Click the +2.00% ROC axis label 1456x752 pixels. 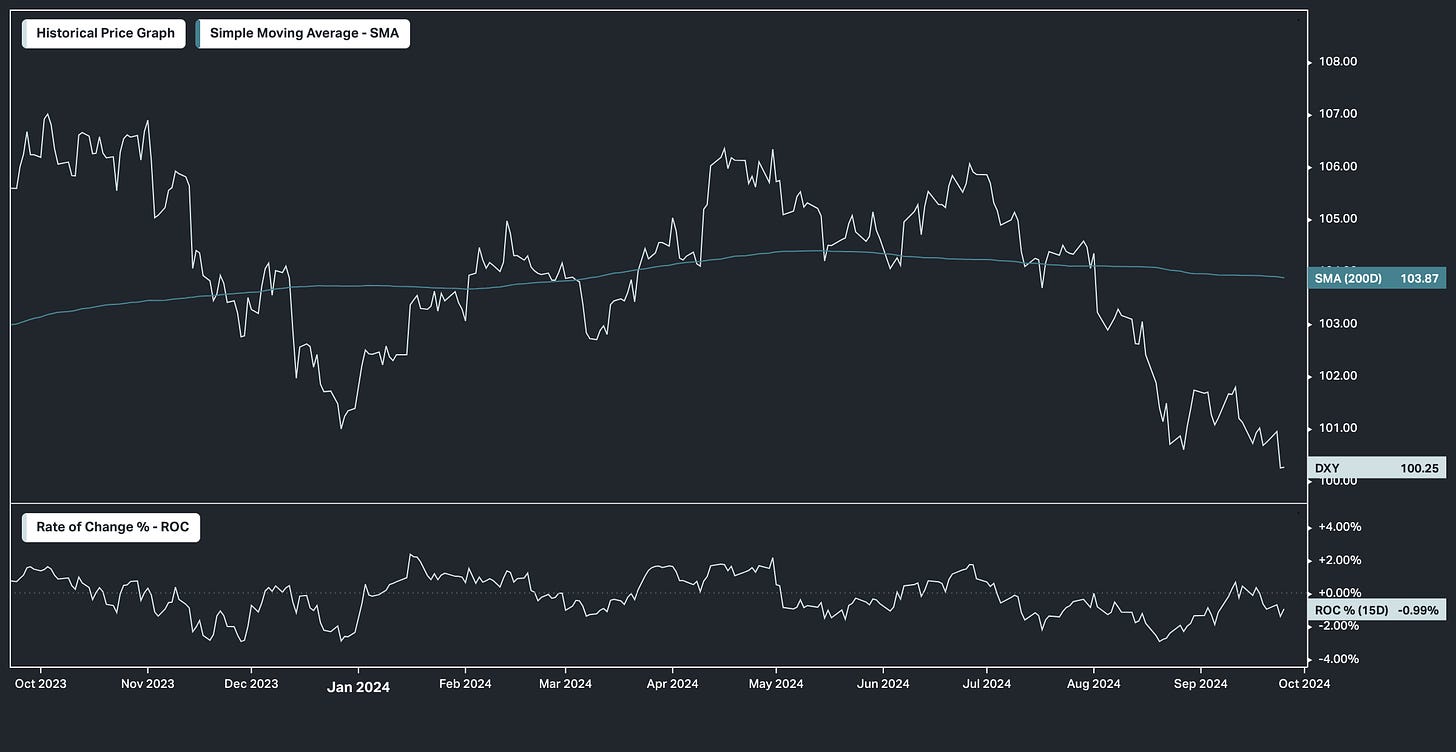pyautogui.click(x=1342, y=560)
